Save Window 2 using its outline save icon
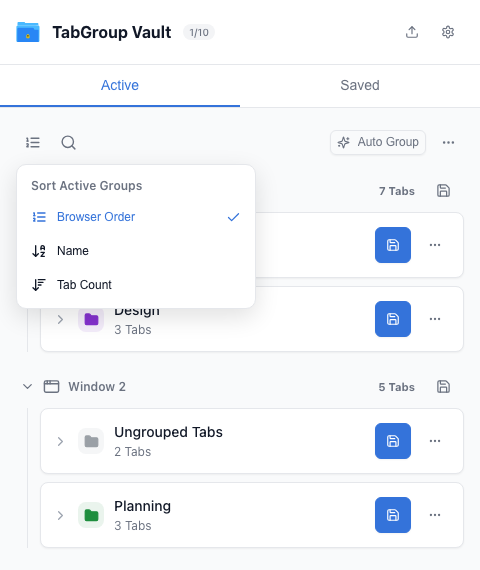 [x=443, y=387]
